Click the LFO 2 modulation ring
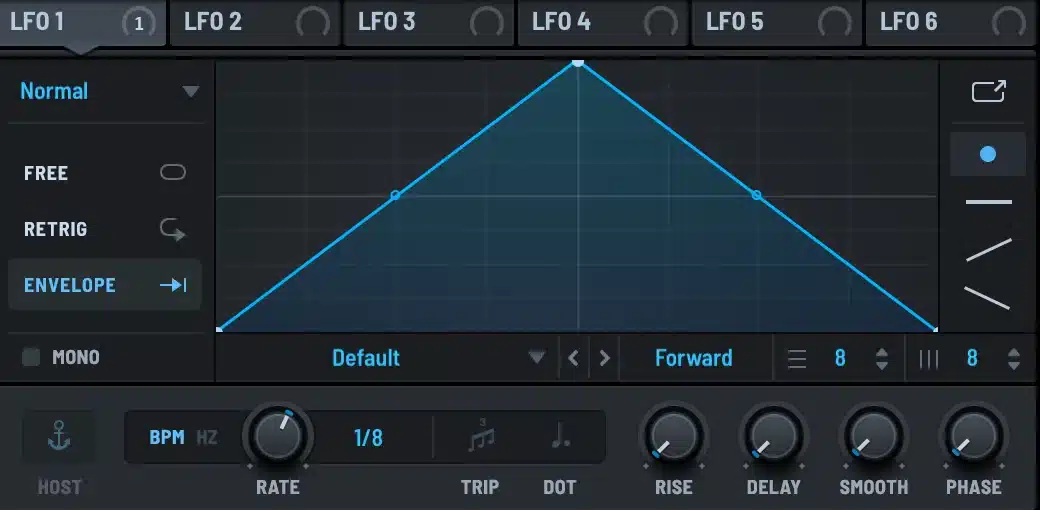Viewport: 1040px width, 510px height. [x=312, y=23]
